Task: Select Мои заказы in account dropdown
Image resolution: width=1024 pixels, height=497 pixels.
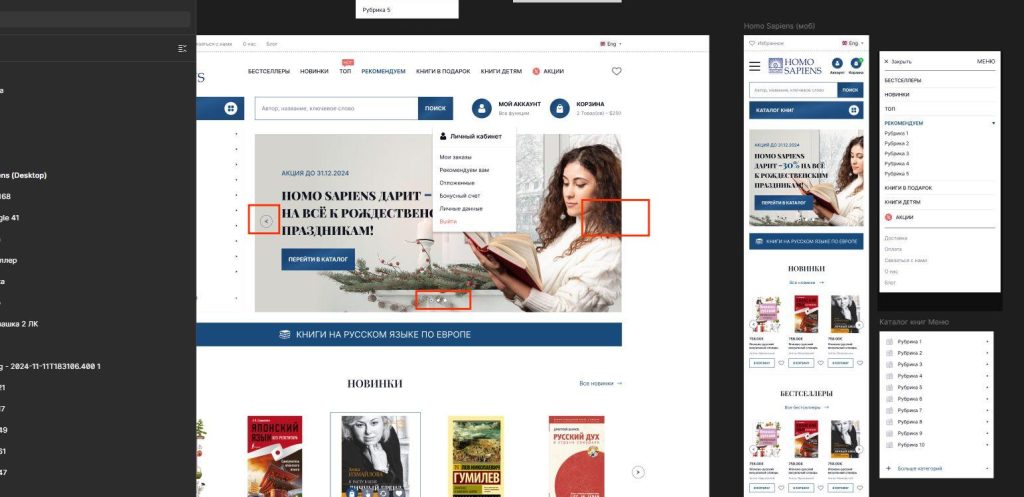Action: click(455, 157)
